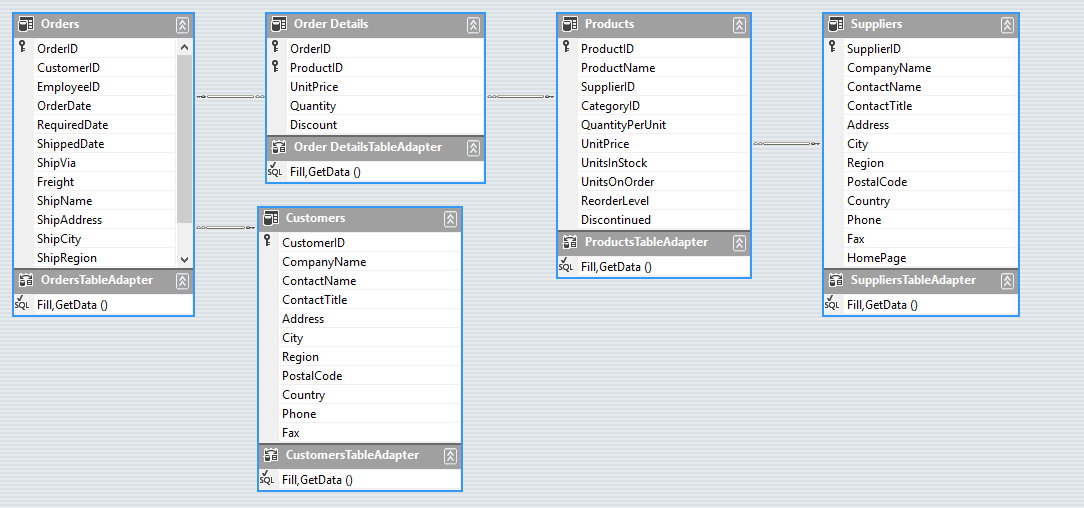Collapse the Order DetailsTableAdapter section
Image resolution: width=1084 pixels, height=508 pixels.
[474, 148]
